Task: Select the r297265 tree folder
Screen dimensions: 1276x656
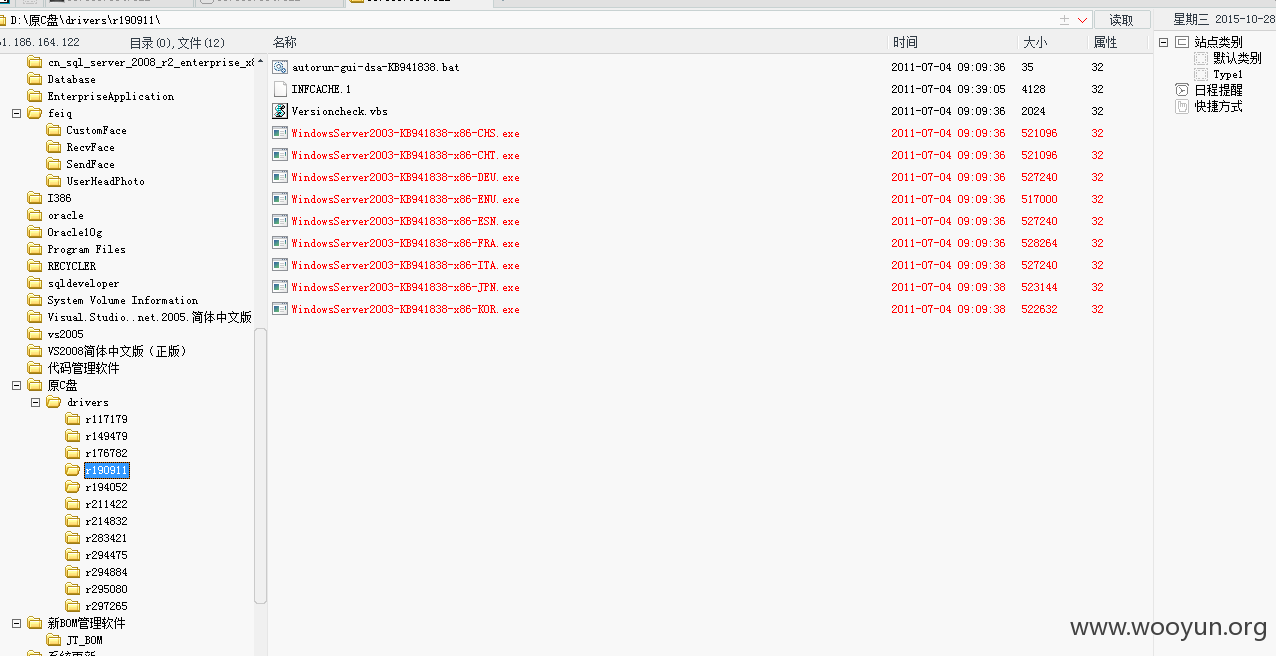Action: coord(106,606)
